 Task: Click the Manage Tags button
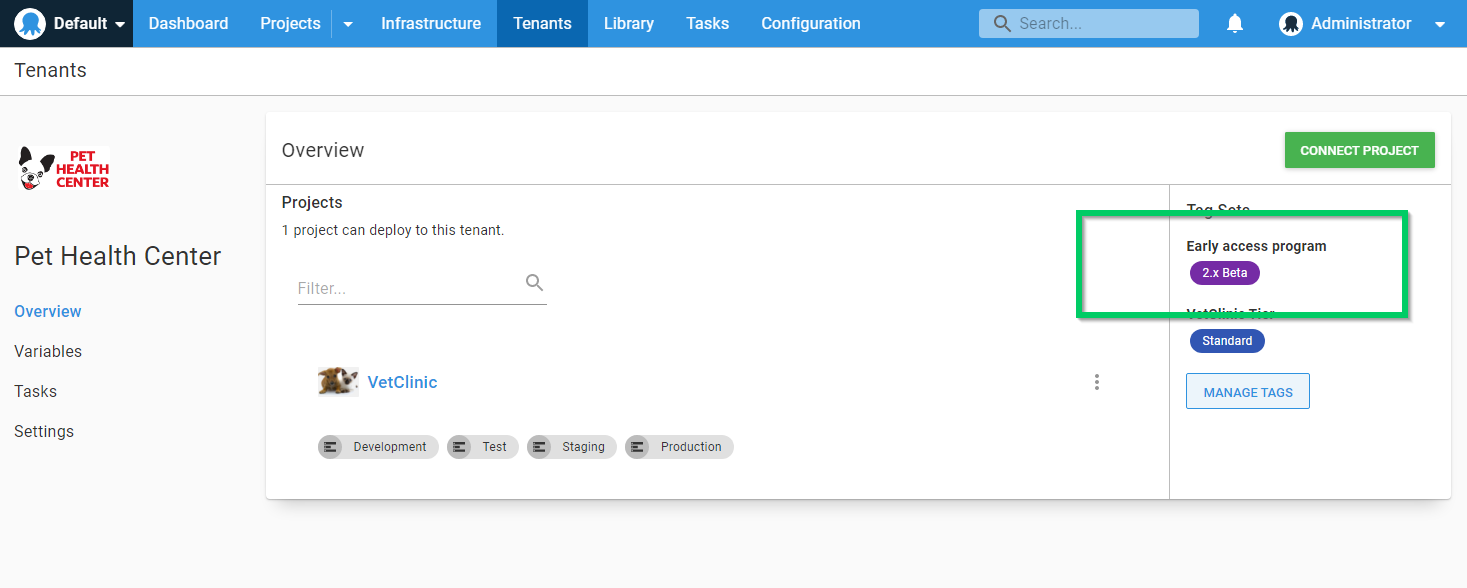pyautogui.click(x=1247, y=392)
